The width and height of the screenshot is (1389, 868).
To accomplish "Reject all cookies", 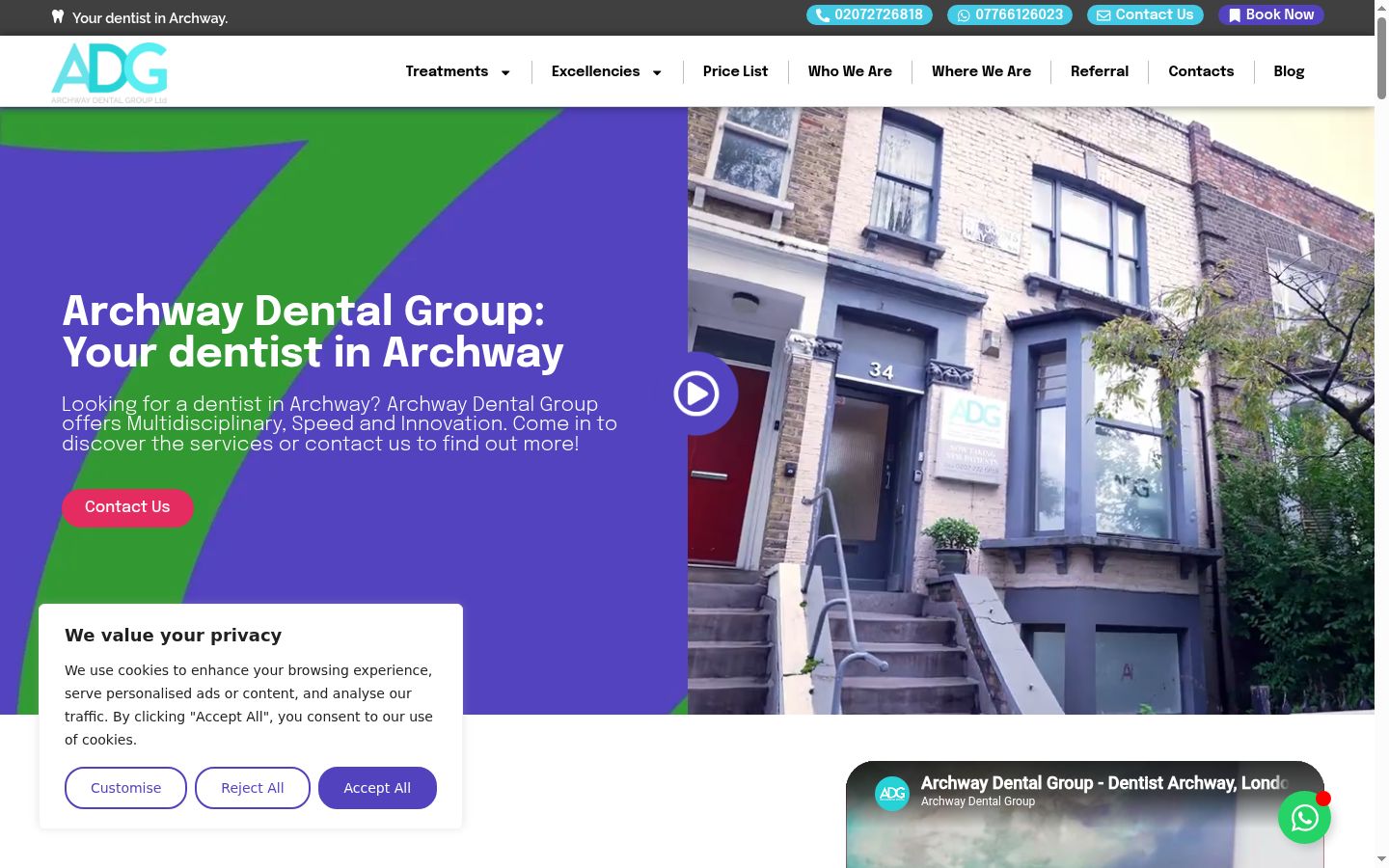I will [x=253, y=788].
